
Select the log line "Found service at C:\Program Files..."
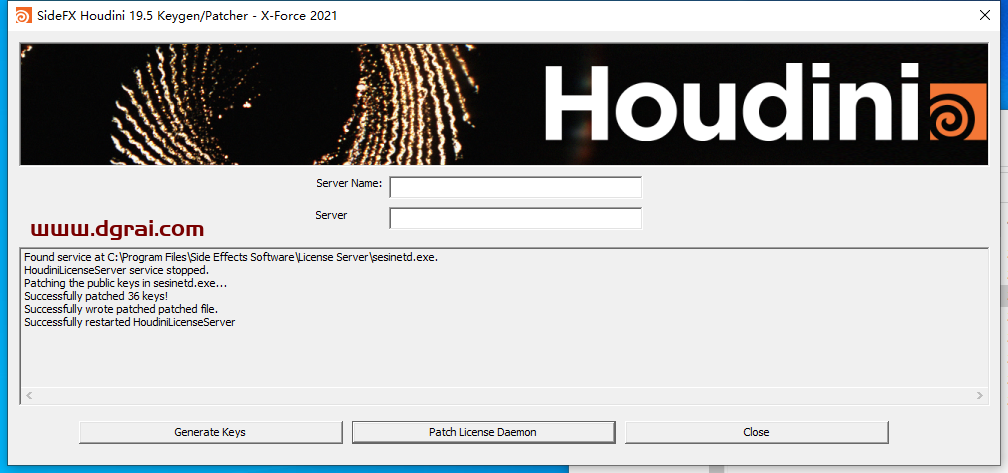coord(231,257)
